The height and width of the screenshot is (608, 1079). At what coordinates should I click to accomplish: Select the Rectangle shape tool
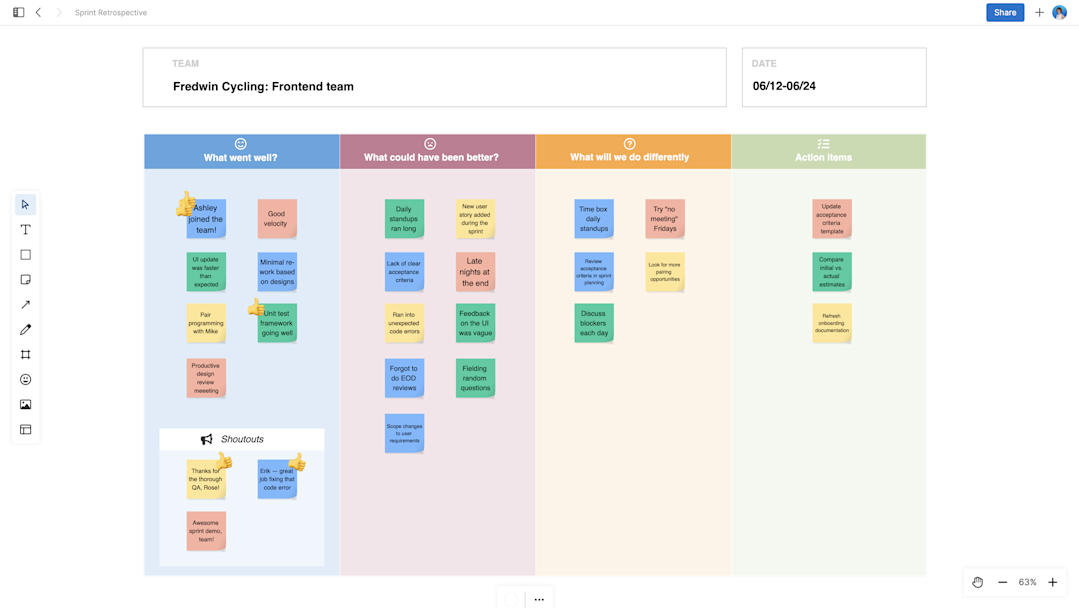[x=25, y=254]
